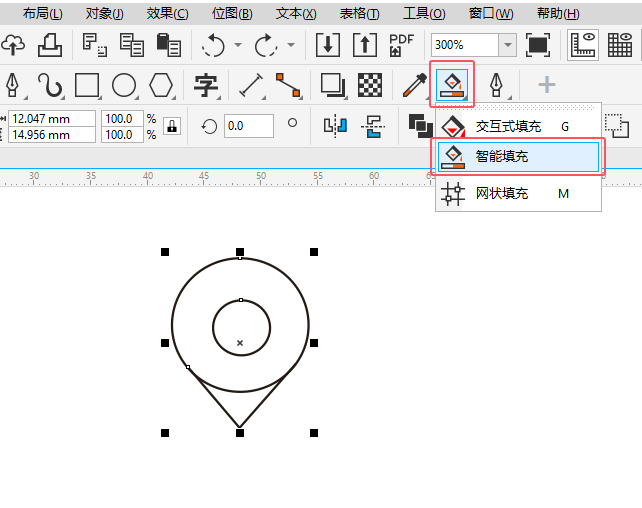The height and width of the screenshot is (508, 642).
Task: Click the Publish to PDF icon
Action: coord(401,45)
